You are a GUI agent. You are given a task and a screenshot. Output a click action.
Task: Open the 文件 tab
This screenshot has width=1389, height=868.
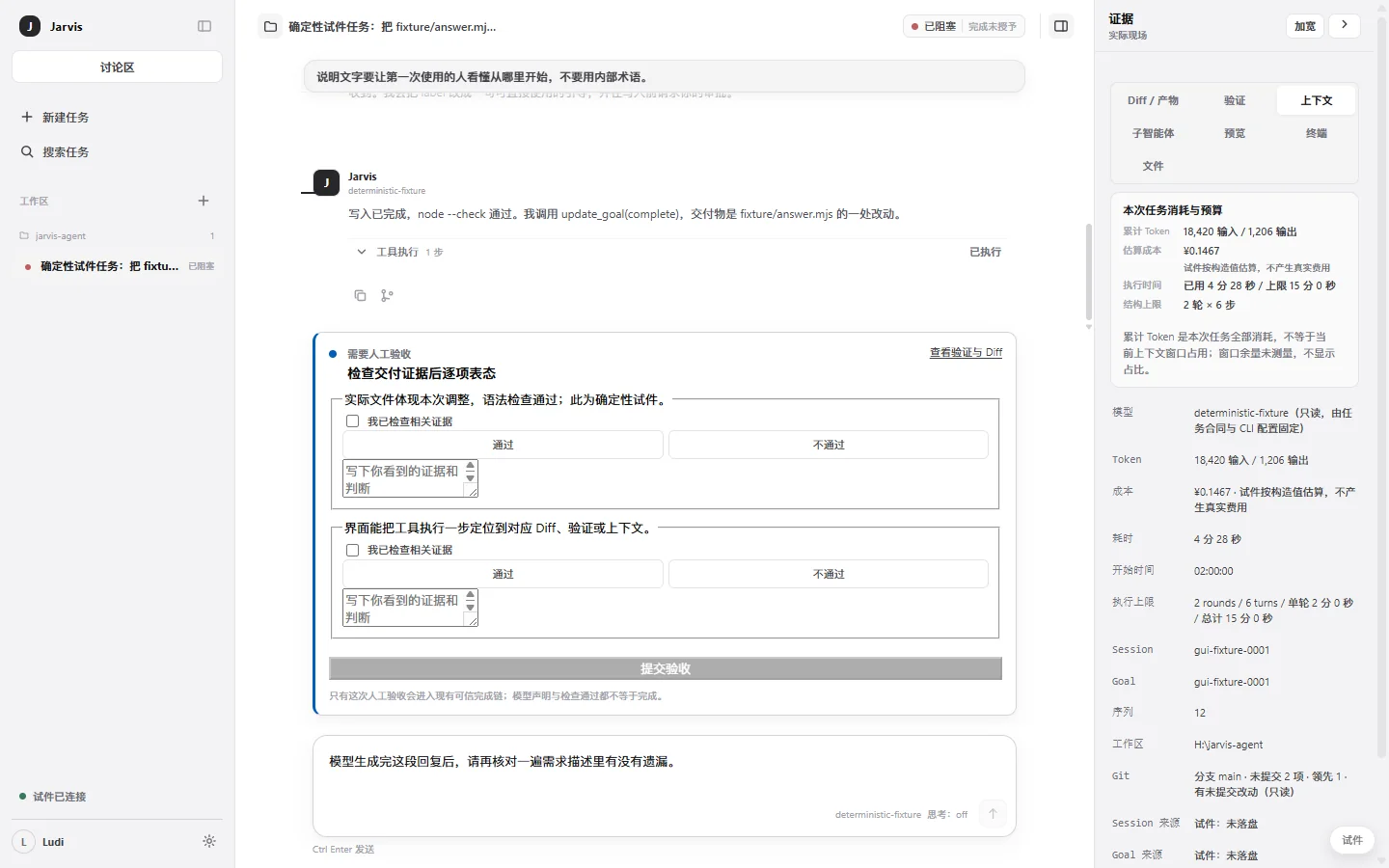tap(1153, 166)
